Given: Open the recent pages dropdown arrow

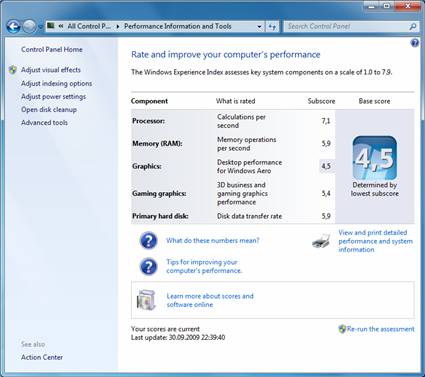Looking at the screenshot, I should pos(40,27).
